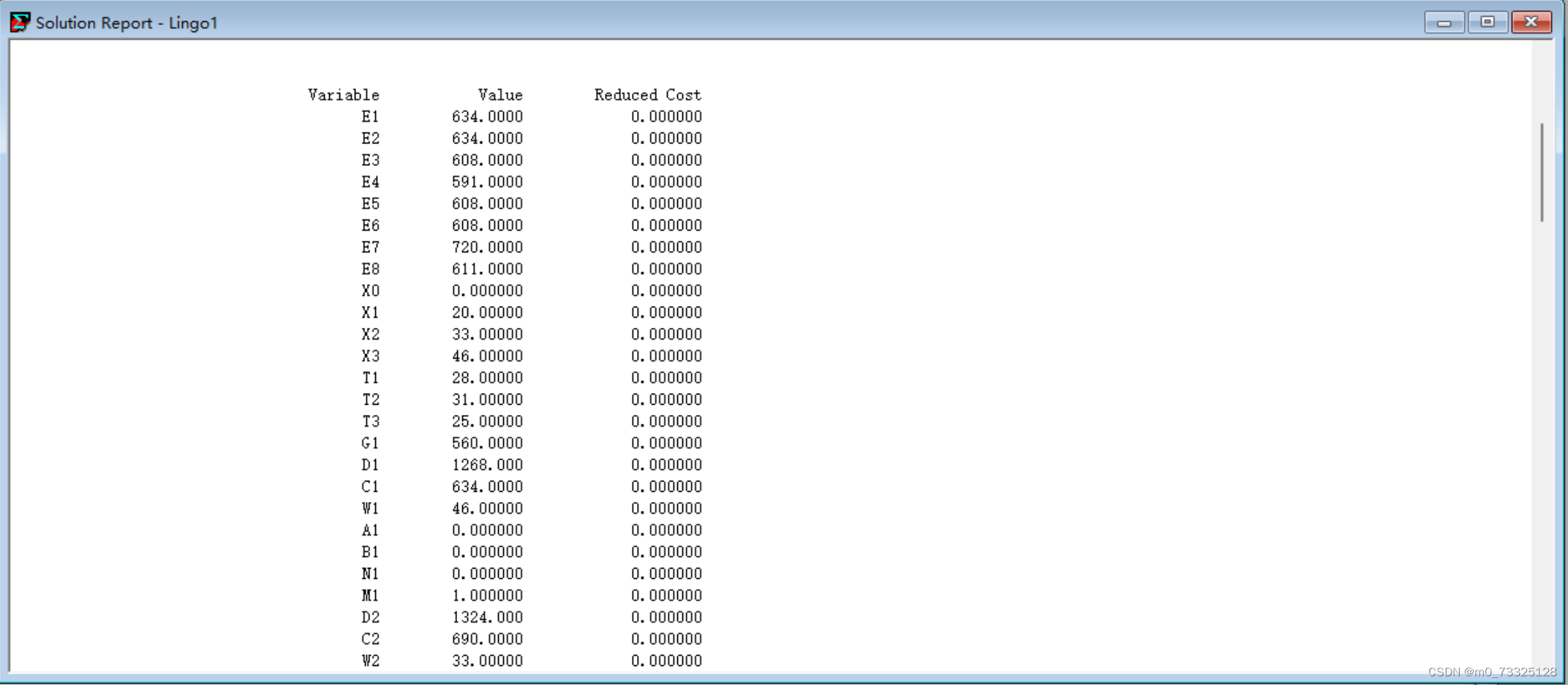
Task: Click value 31.00000 for T2
Action: [487, 400]
